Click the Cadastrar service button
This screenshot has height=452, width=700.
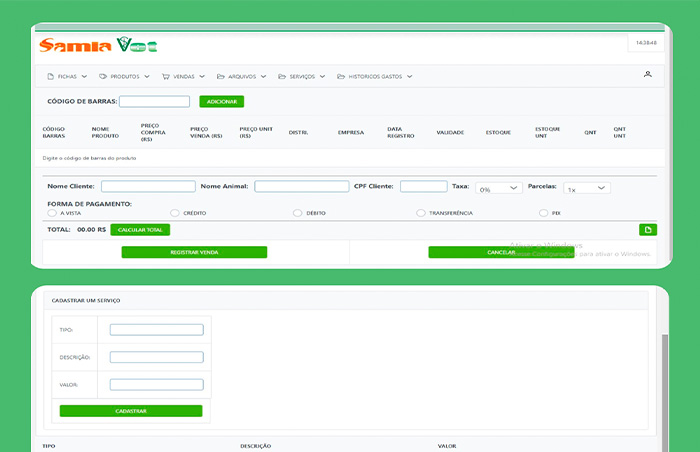coord(131,411)
